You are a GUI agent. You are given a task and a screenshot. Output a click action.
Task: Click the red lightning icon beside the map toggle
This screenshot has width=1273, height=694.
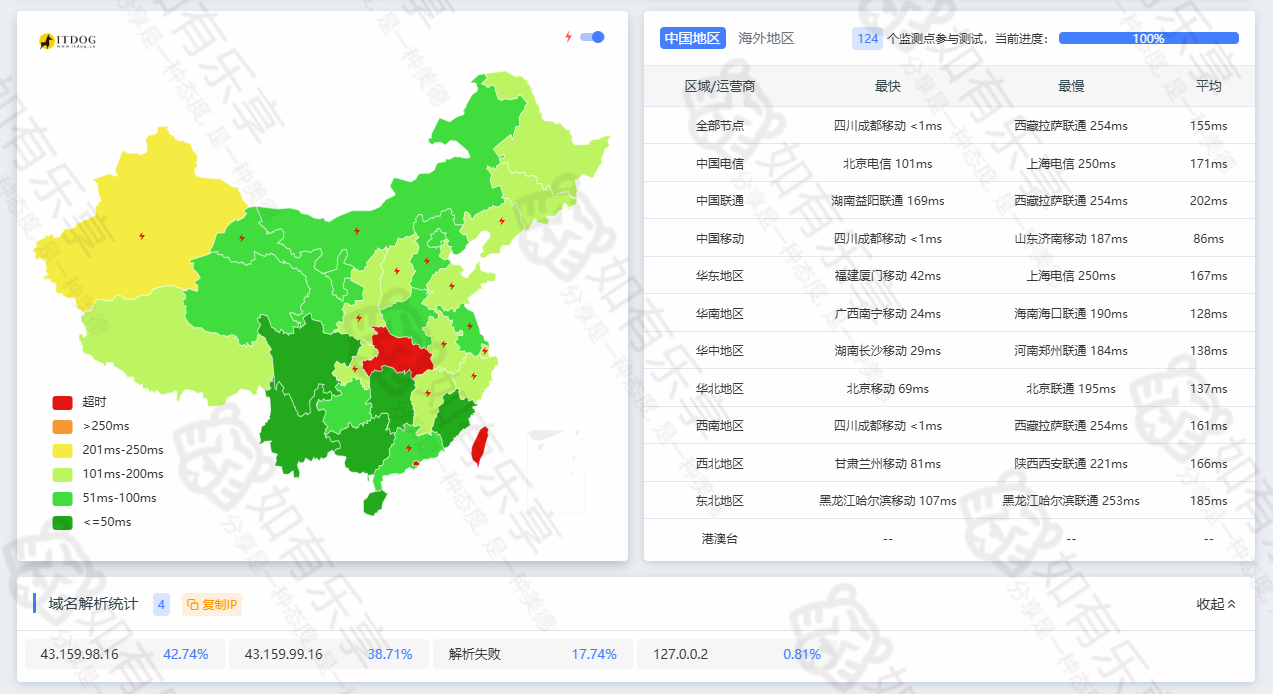[568, 37]
